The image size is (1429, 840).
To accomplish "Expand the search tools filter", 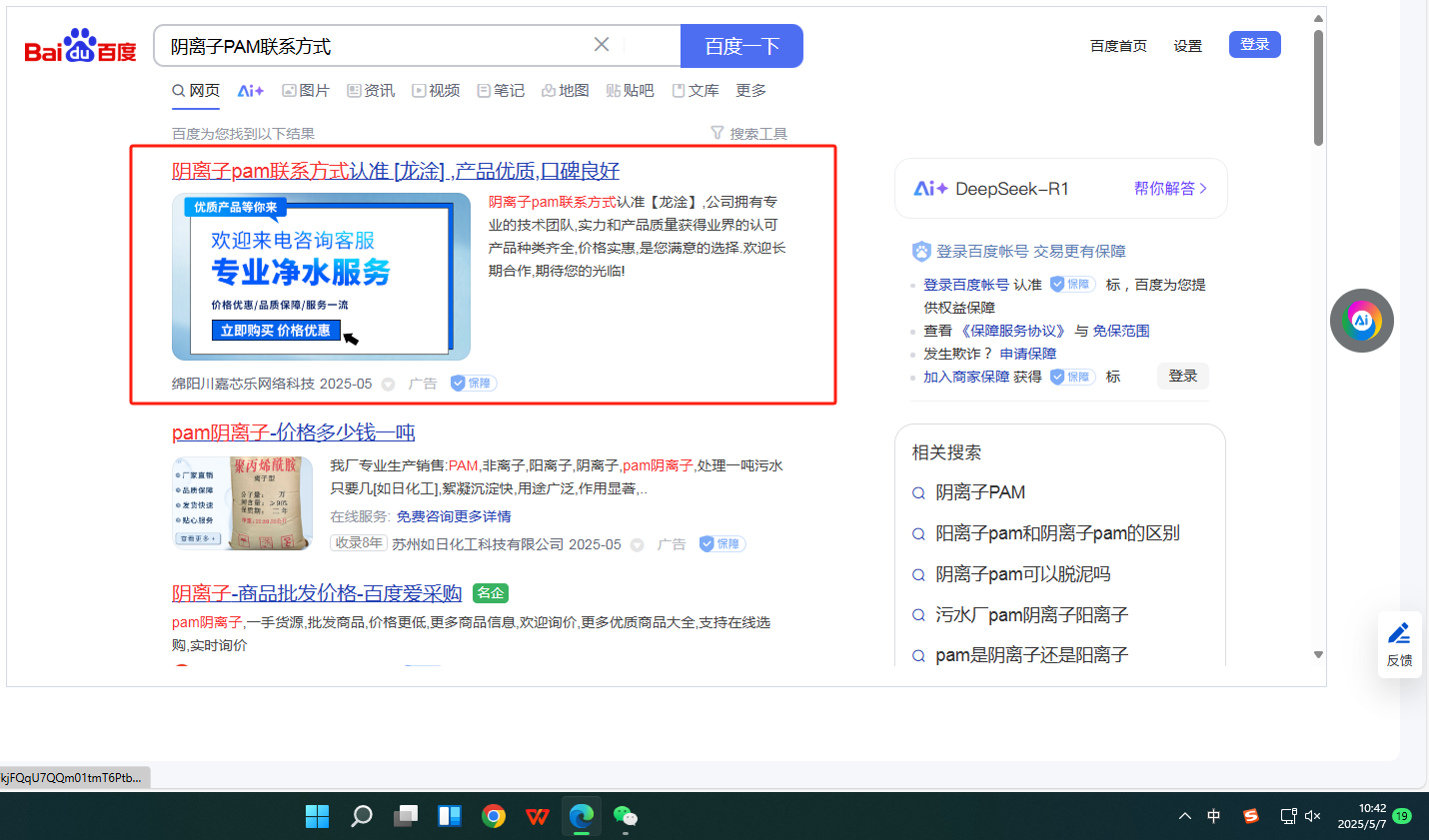I will tap(748, 133).
